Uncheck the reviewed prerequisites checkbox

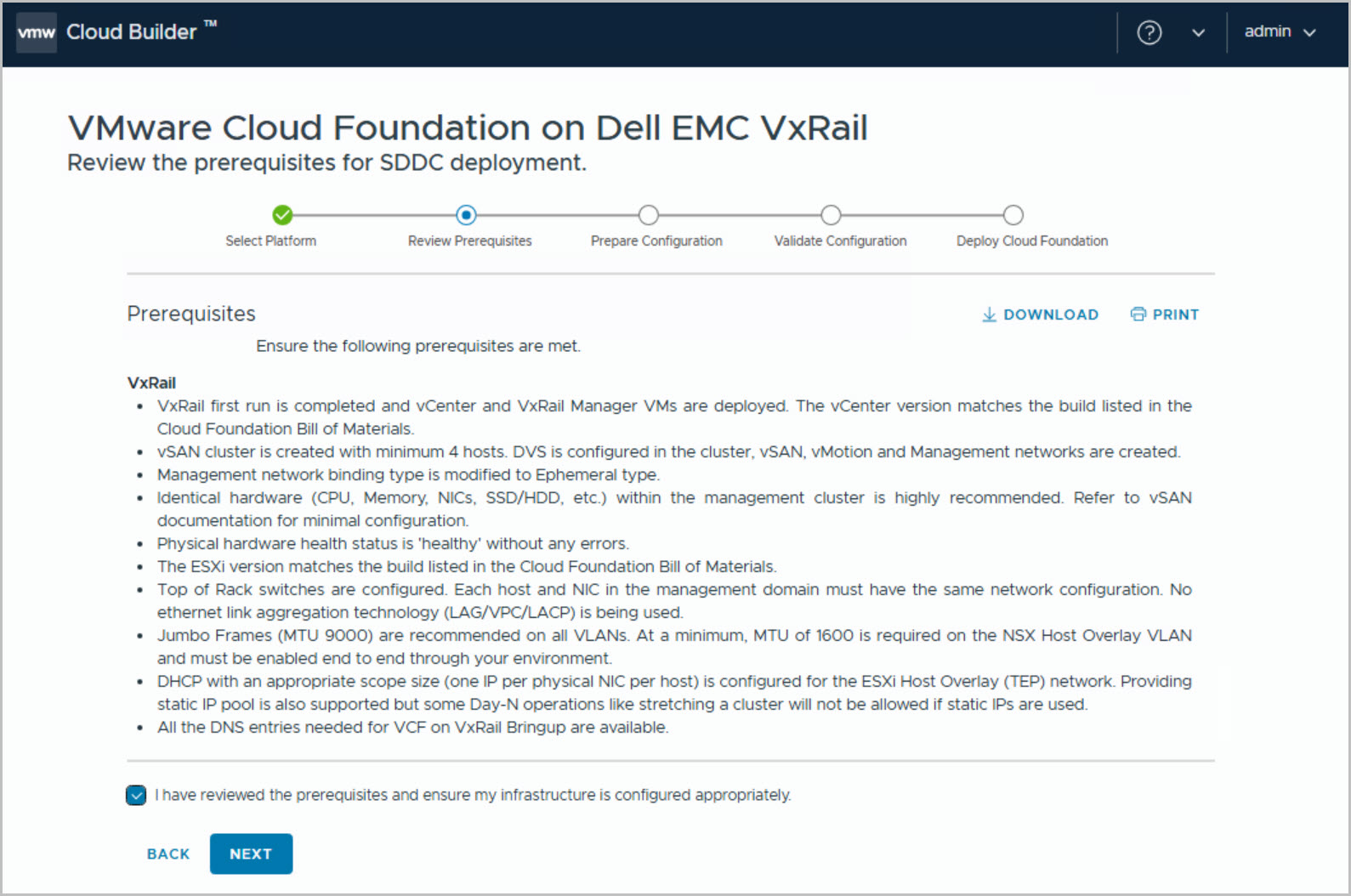tap(136, 795)
